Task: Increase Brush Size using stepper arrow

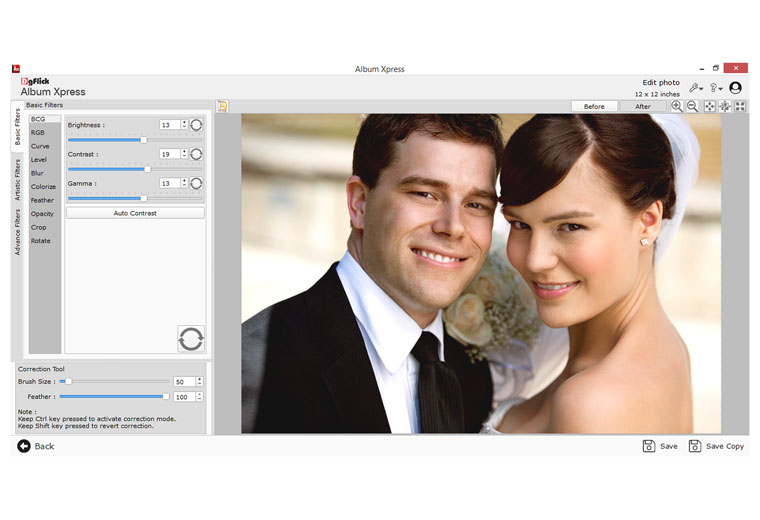Action: pos(200,378)
